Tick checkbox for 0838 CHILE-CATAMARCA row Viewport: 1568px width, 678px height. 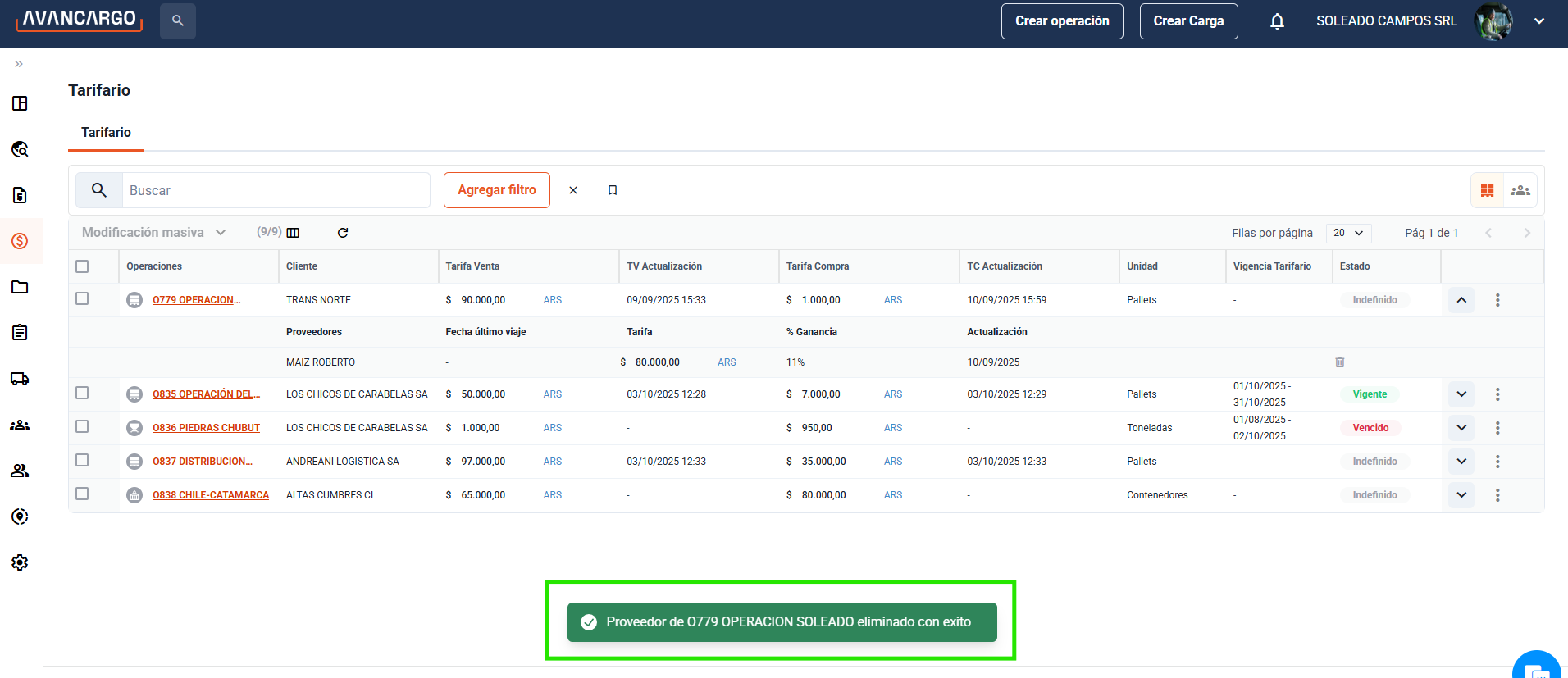pos(82,494)
